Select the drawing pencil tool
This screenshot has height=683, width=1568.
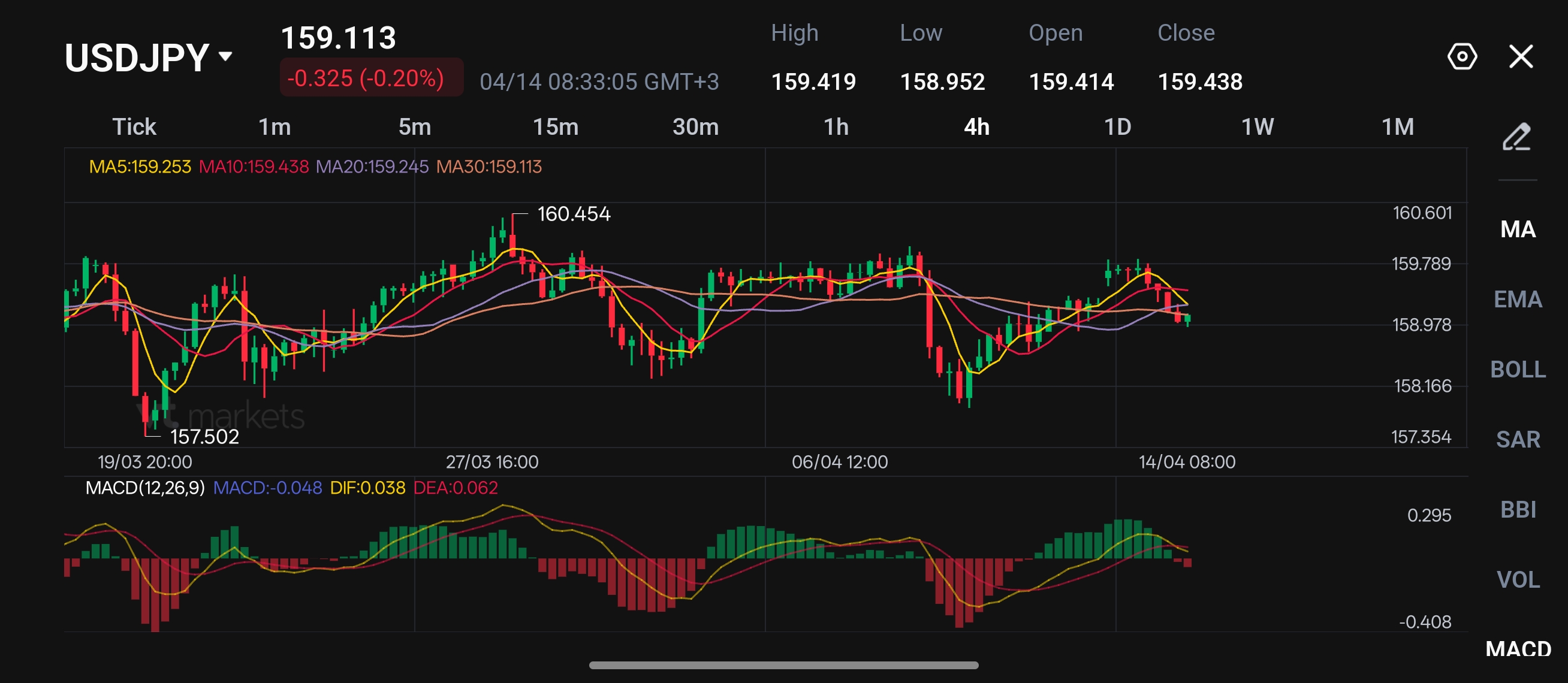[1516, 136]
